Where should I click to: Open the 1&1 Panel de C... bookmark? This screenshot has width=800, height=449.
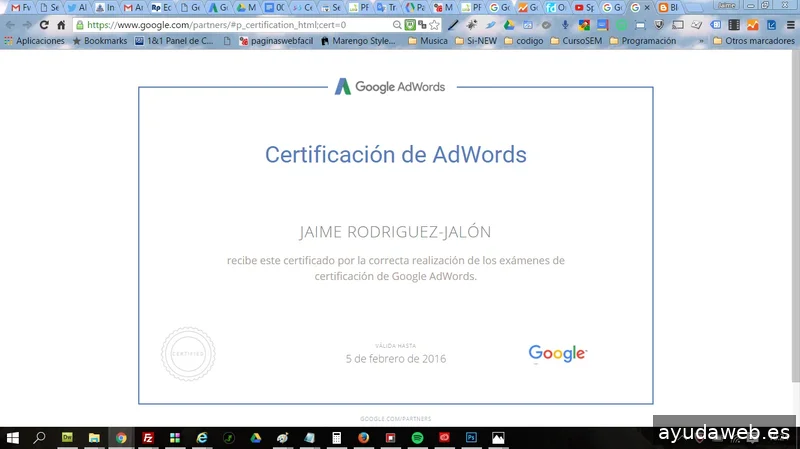(x=174, y=41)
